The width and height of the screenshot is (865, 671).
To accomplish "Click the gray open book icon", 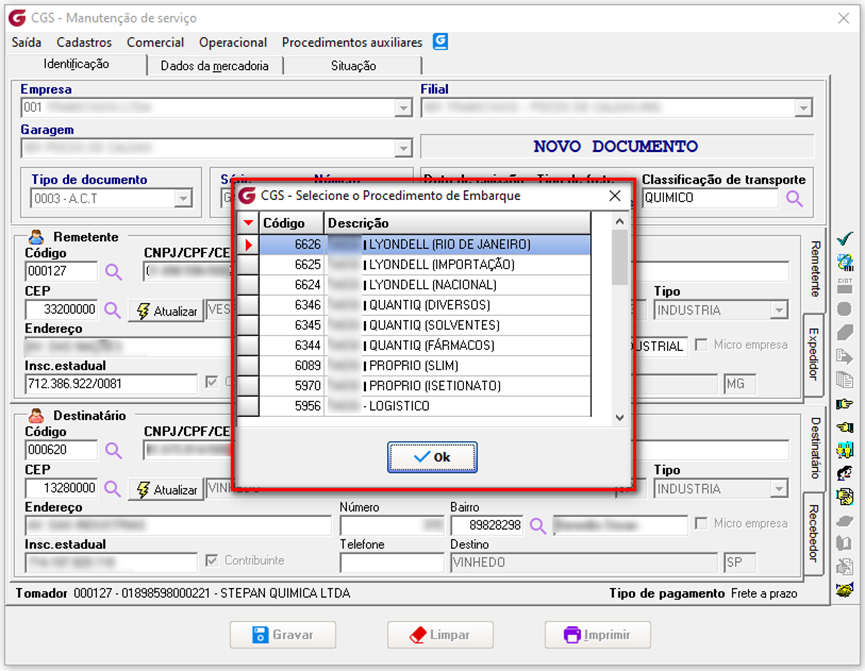I will pyautogui.click(x=845, y=544).
